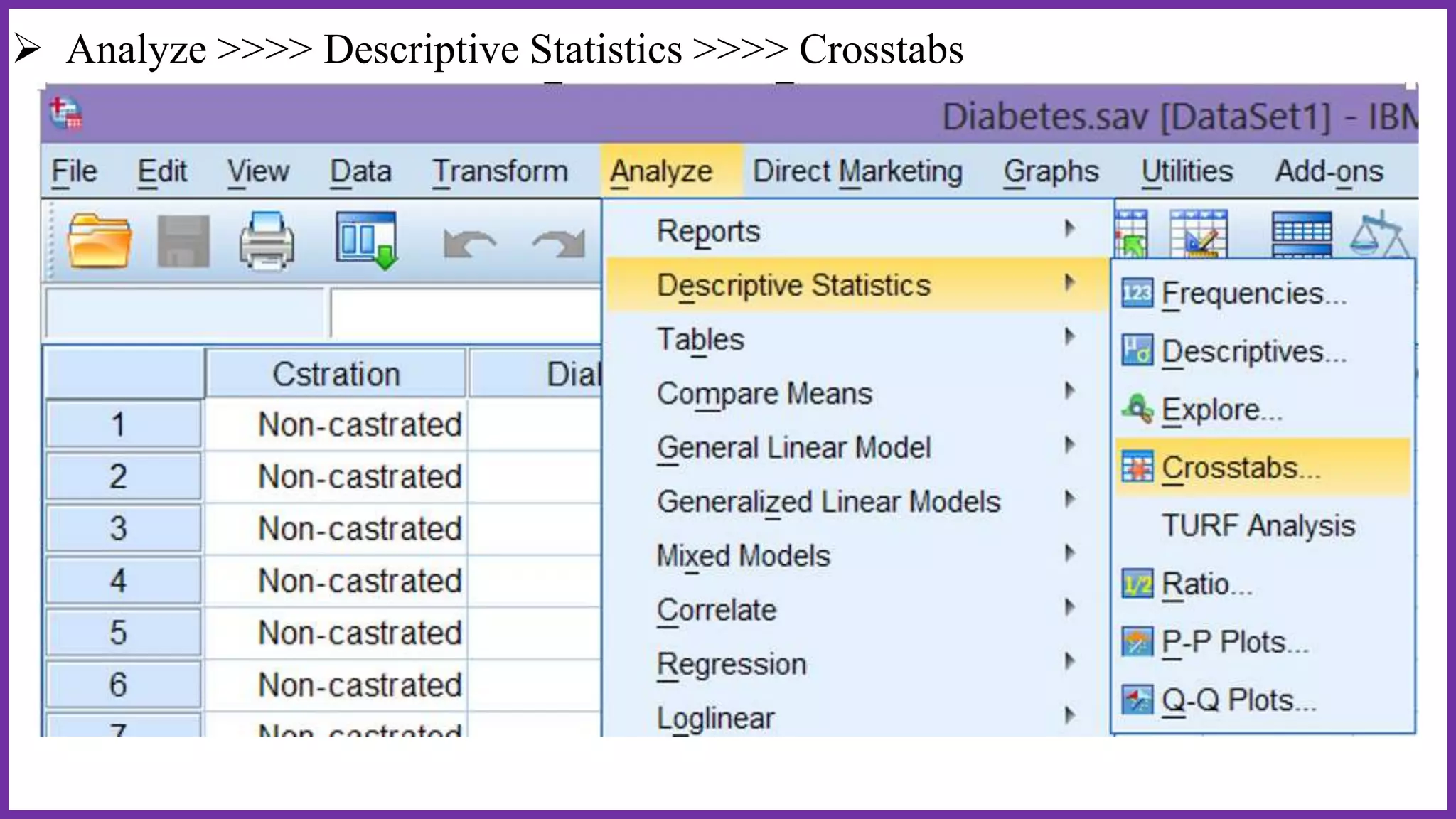Select Correlate menu entry
This screenshot has height=819, width=1456.
click(x=857, y=609)
